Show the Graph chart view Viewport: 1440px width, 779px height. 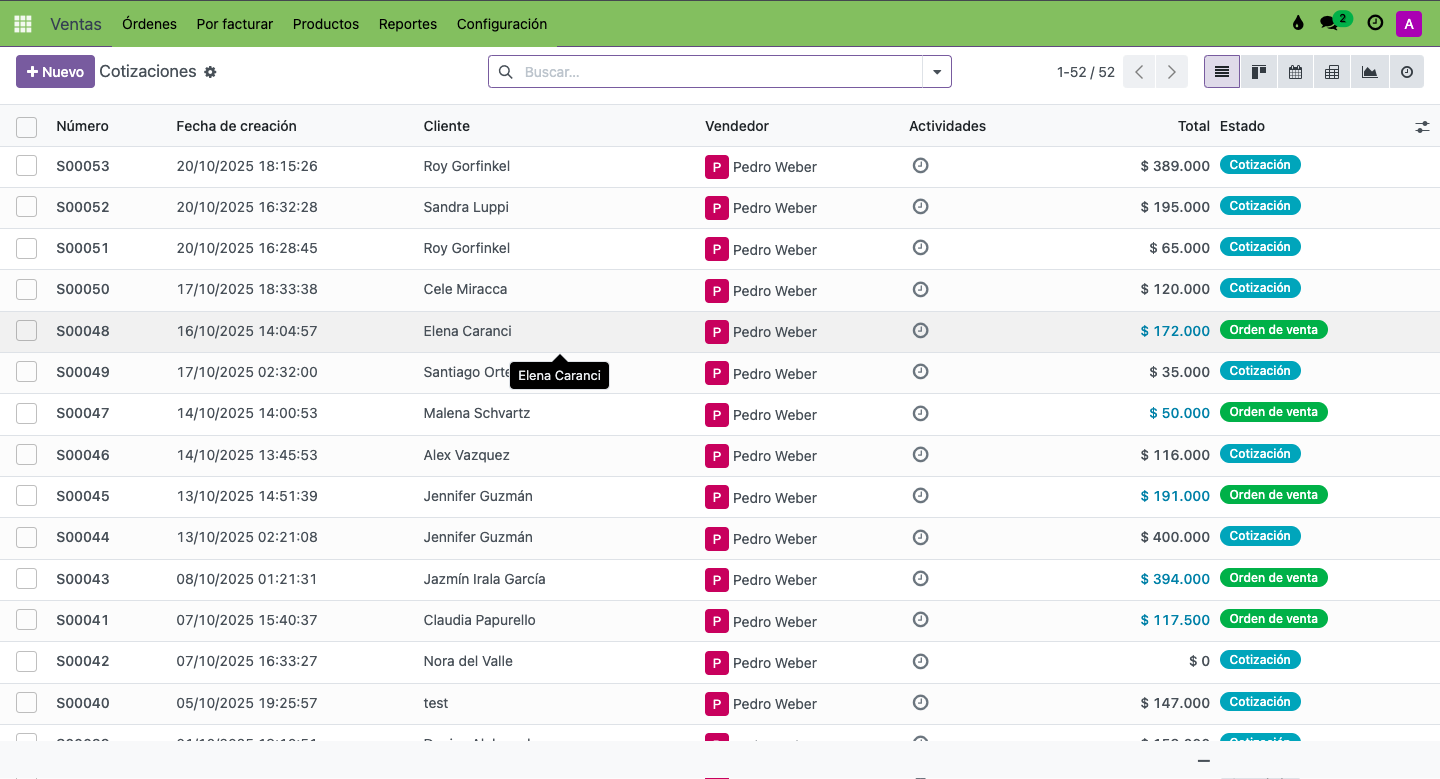[1369, 72]
